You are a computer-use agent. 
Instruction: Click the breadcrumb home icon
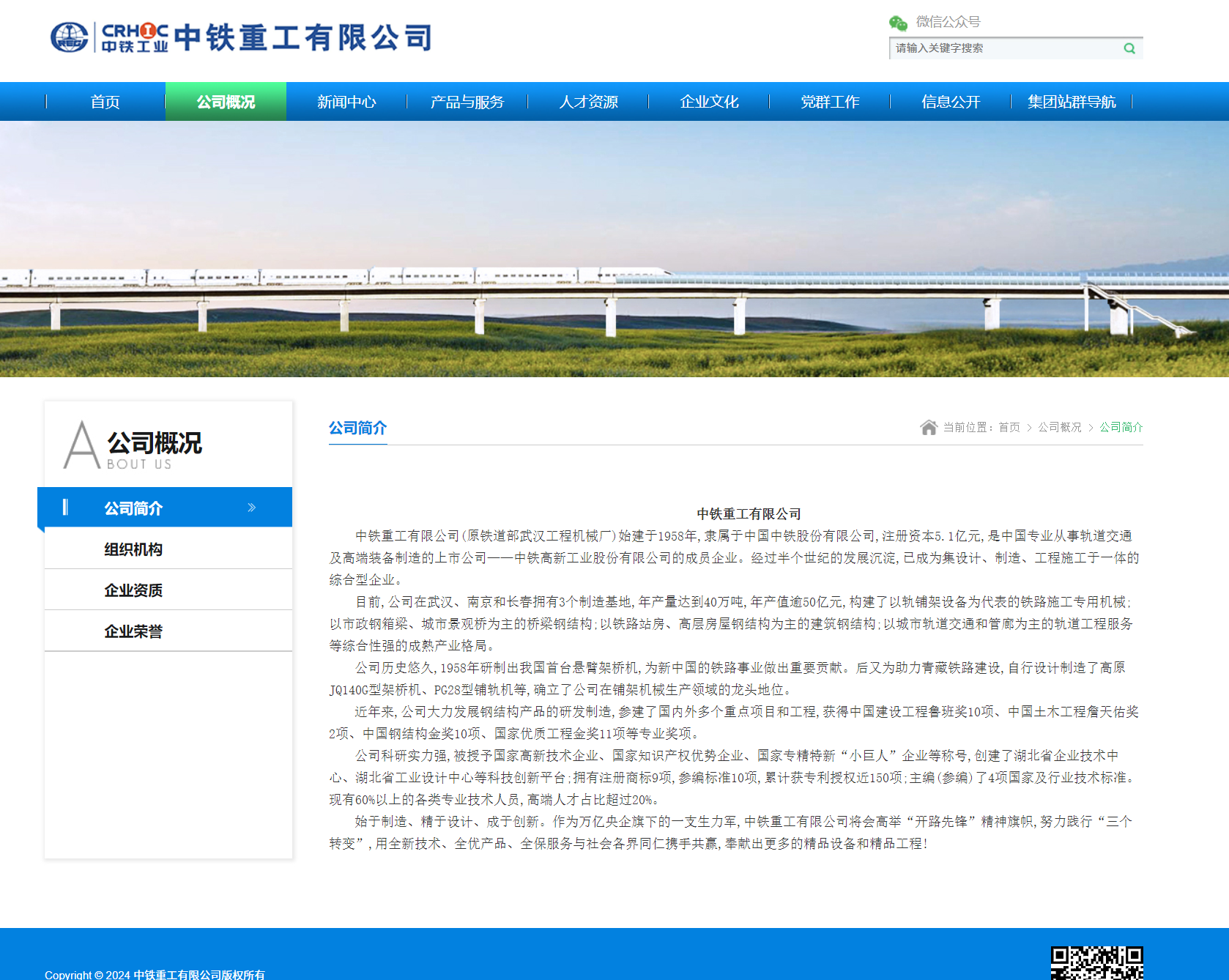click(929, 427)
